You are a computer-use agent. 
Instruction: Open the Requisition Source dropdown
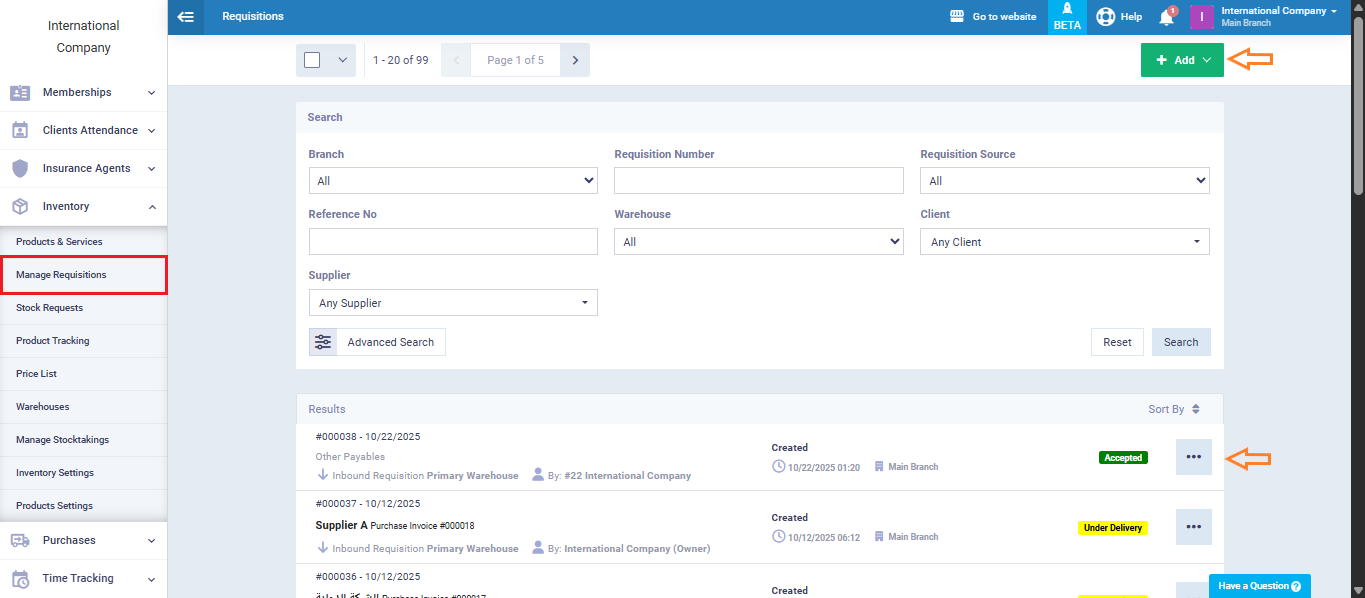[x=1064, y=181]
